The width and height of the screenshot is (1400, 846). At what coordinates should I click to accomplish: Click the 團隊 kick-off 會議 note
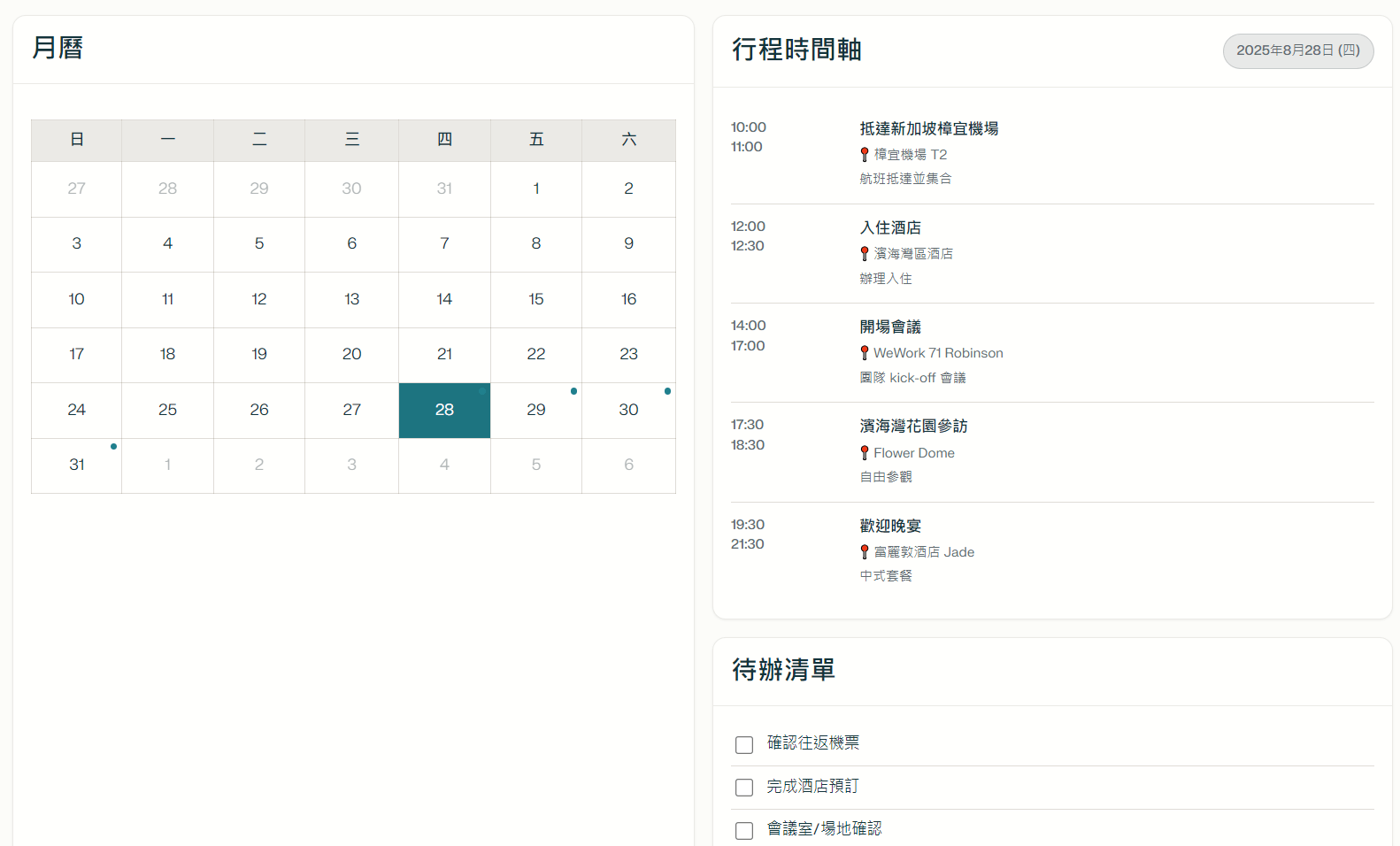[x=912, y=378]
